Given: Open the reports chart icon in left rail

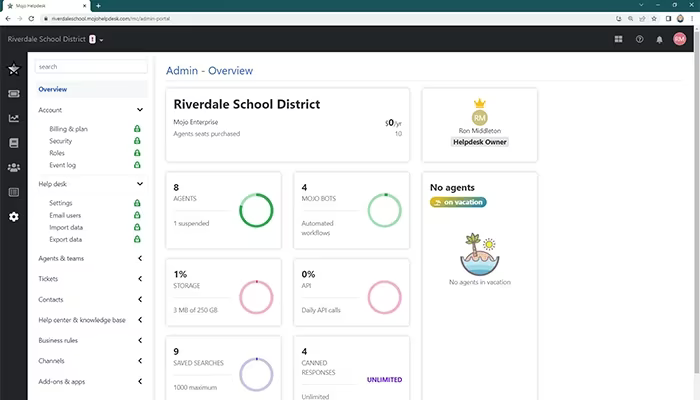Looking at the screenshot, I should coord(14,118).
